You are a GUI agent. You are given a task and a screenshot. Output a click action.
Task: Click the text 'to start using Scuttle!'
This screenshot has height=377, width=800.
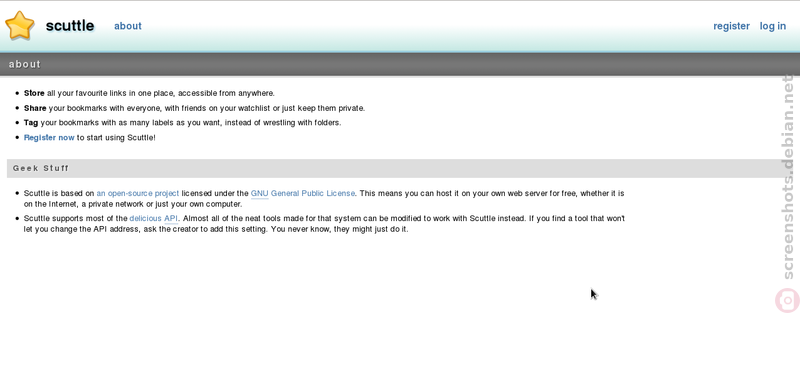[x=116, y=138]
